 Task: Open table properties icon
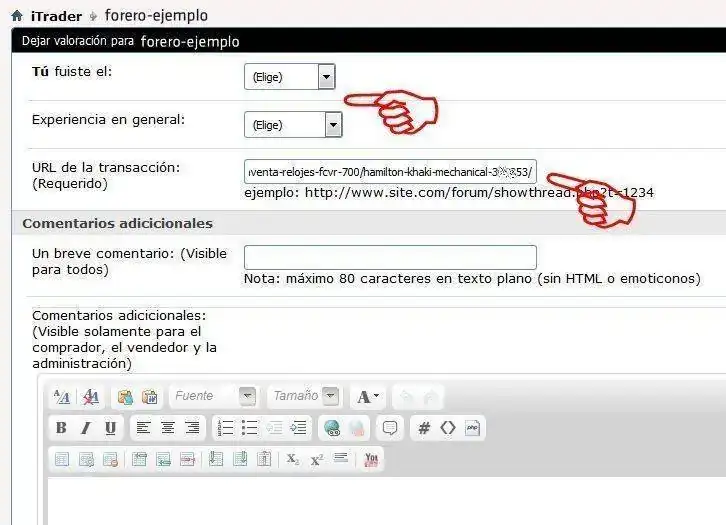(x=86, y=459)
